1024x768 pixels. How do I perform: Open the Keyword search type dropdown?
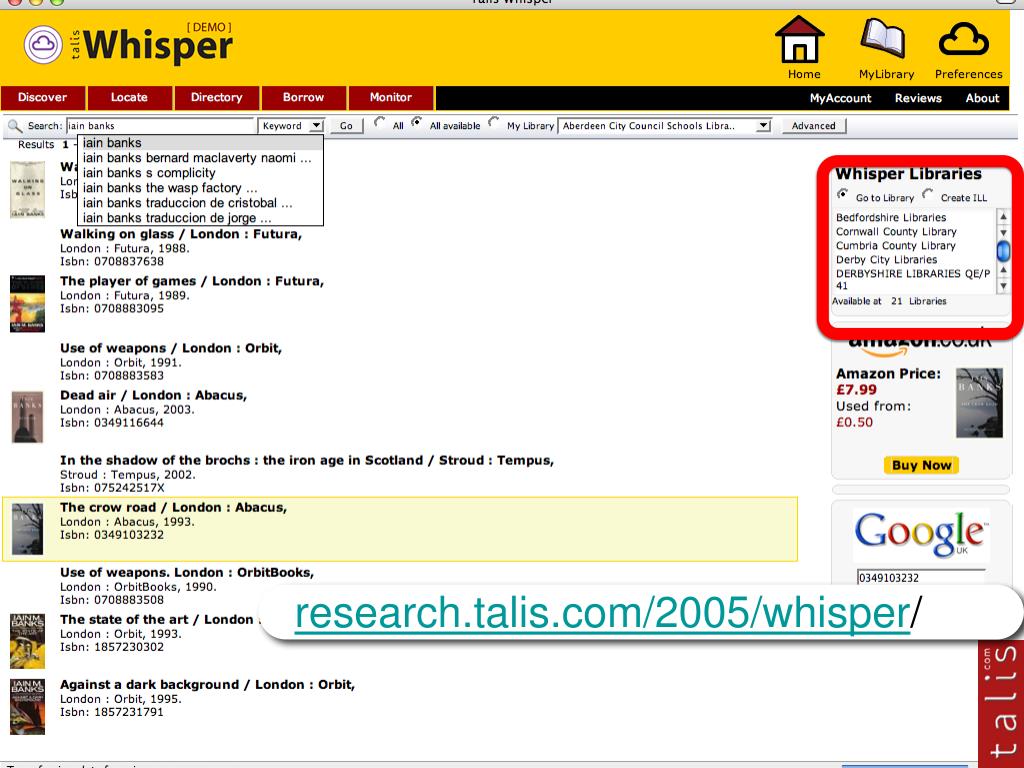(x=291, y=125)
